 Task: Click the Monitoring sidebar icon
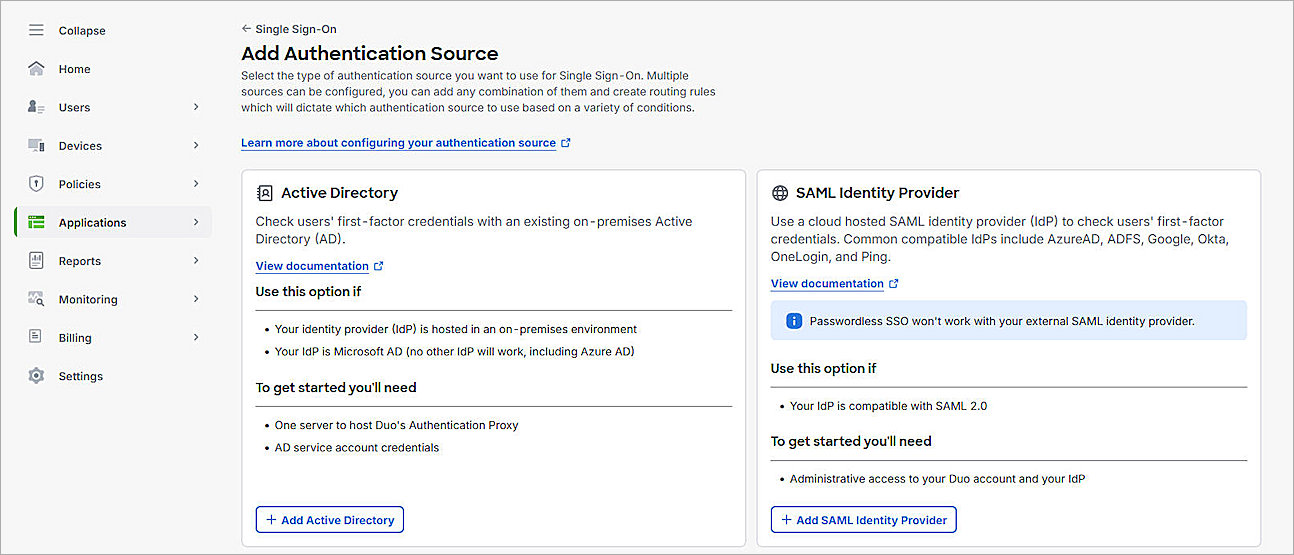(x=36, y=299)
